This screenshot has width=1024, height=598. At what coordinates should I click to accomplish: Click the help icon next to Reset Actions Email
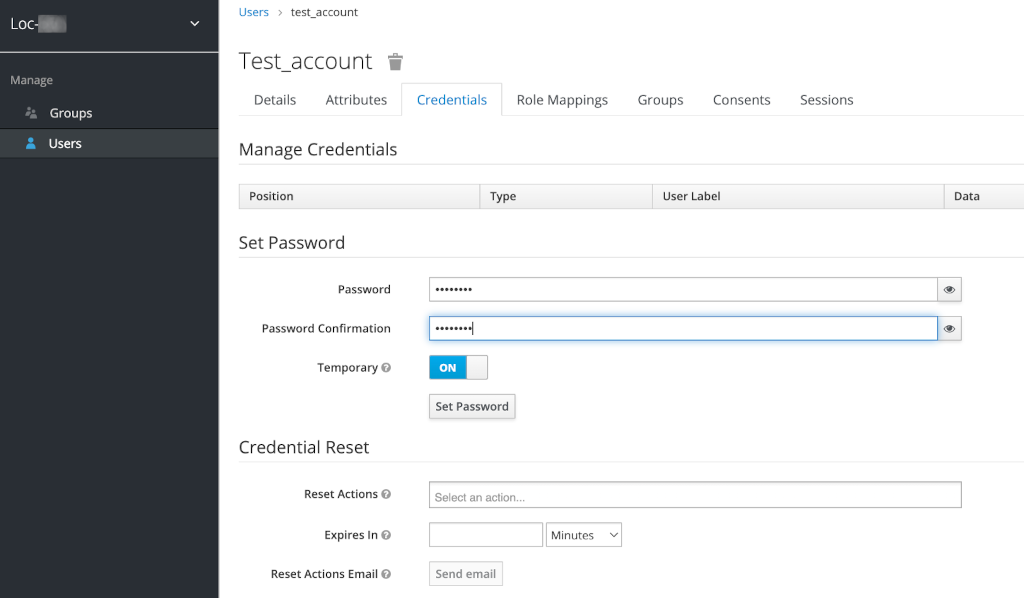pos(386,574)
